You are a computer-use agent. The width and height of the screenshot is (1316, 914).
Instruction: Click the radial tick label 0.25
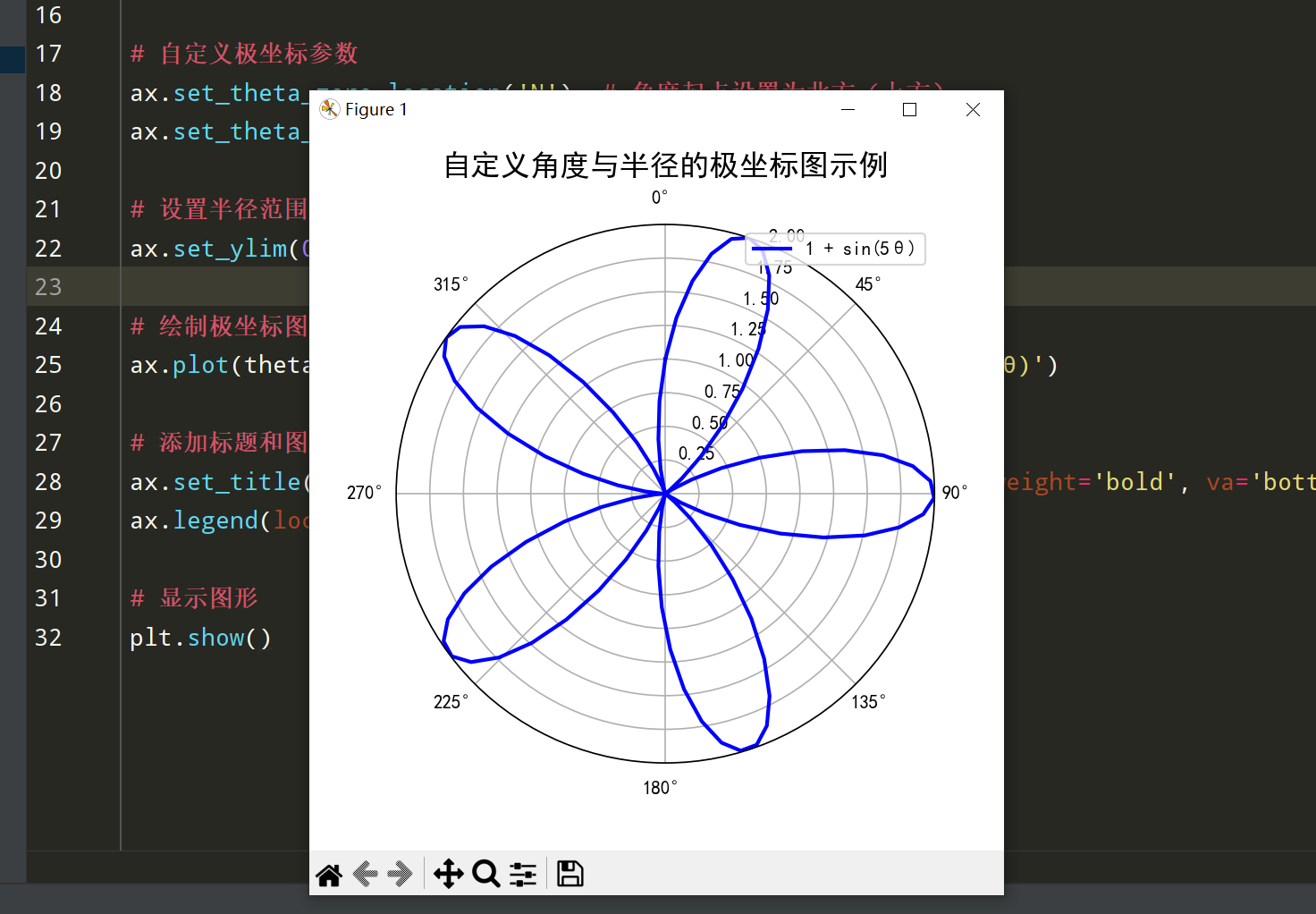point(696,453)
